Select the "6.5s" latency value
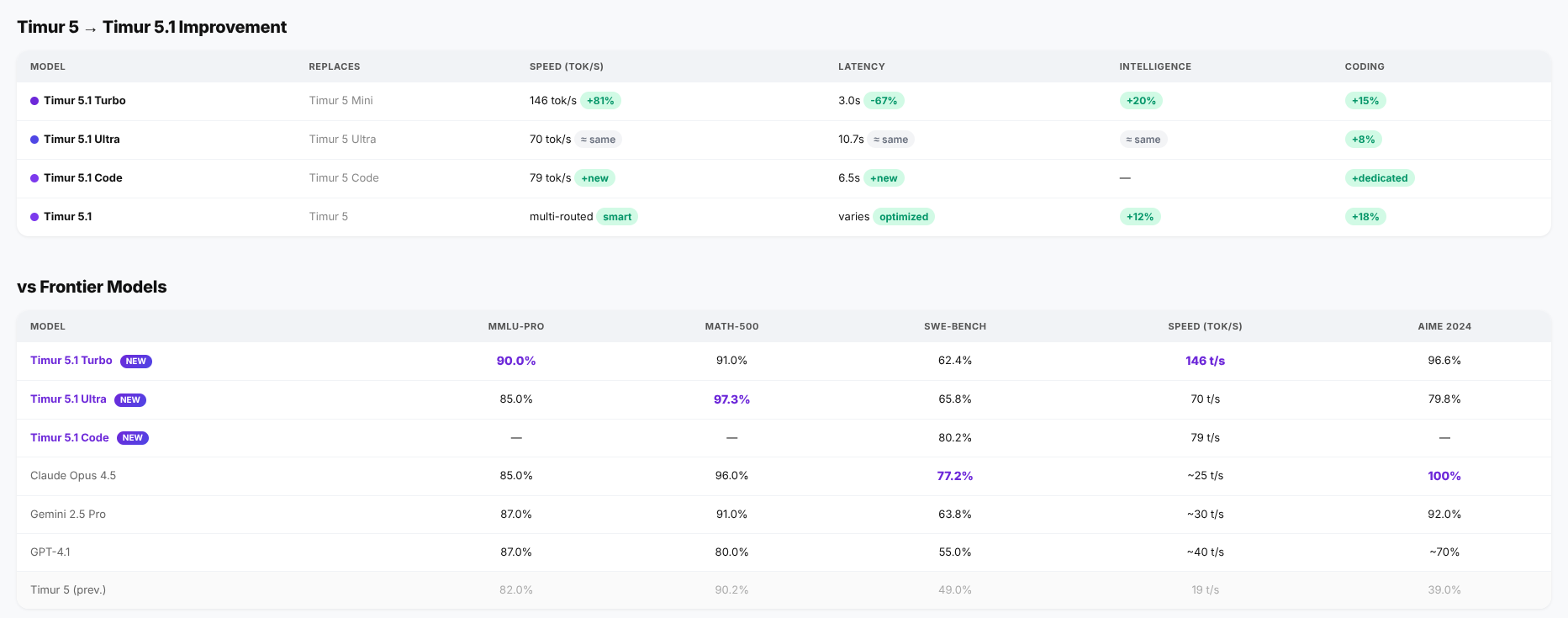The height and width of the screenshot is (618, 1568). click(849, 178)
